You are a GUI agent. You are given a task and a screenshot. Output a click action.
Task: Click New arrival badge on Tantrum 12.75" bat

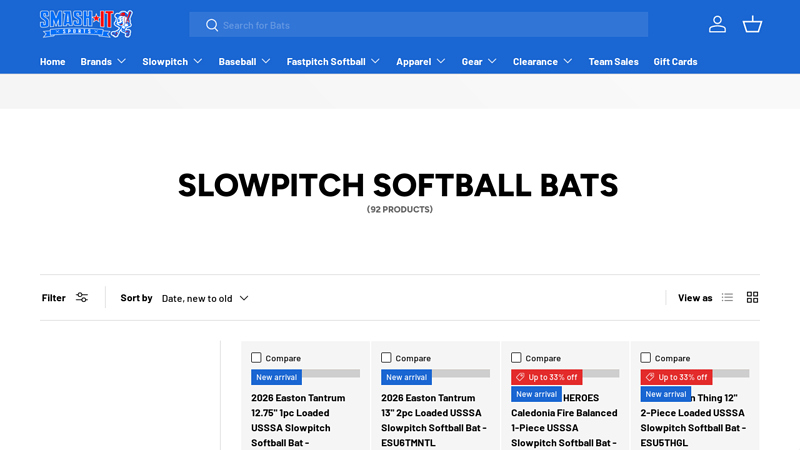click(x=276, y=377)
